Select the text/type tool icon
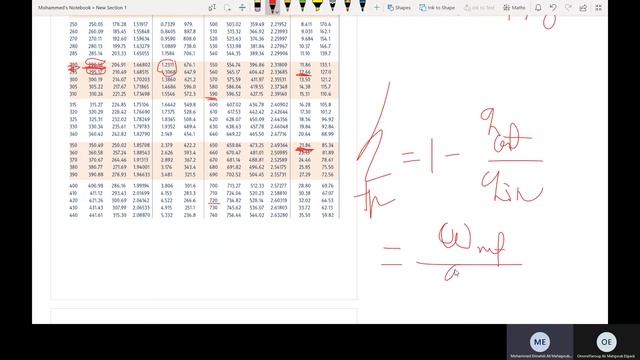 point(212,7)
